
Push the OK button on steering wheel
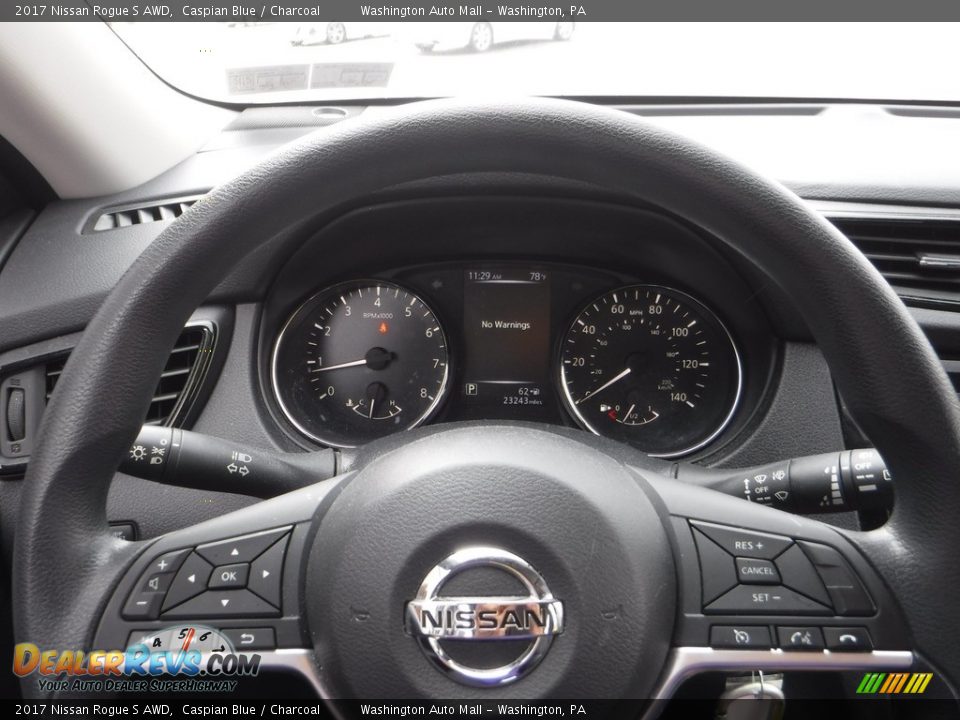[x=228, y=576]
